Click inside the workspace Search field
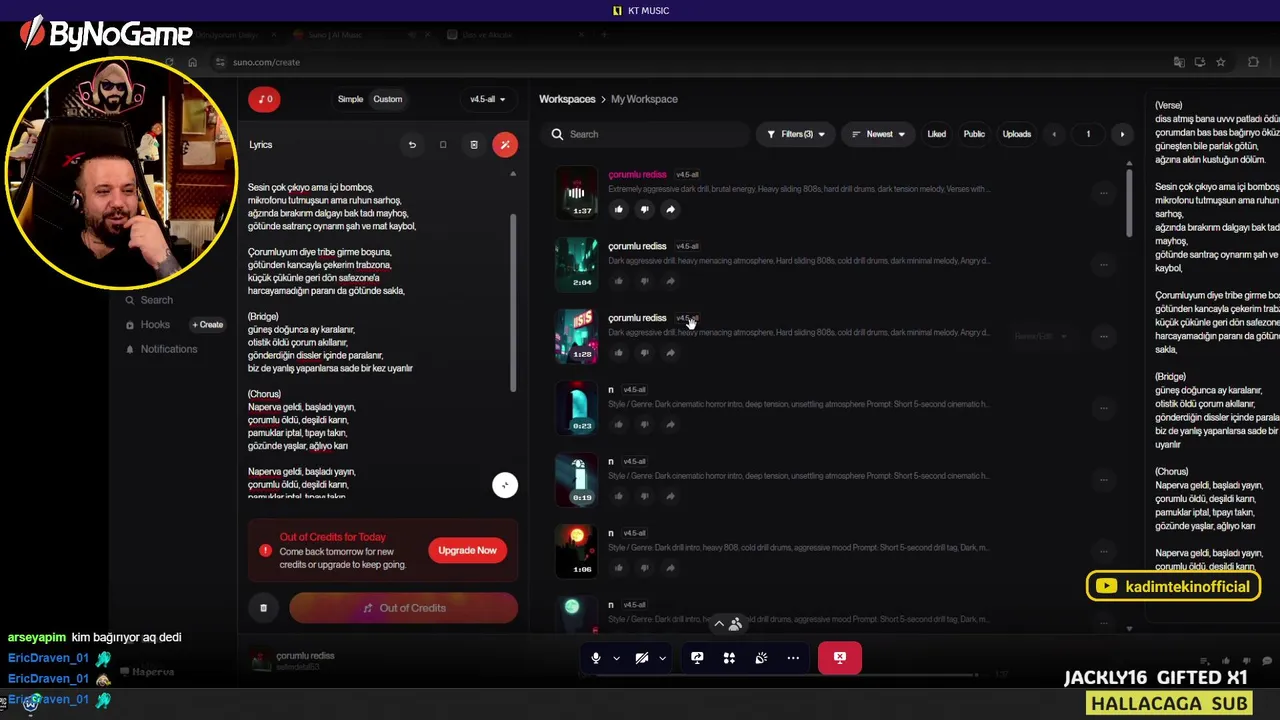Viewport: 1280px width, 720px height. click(646, 134)
